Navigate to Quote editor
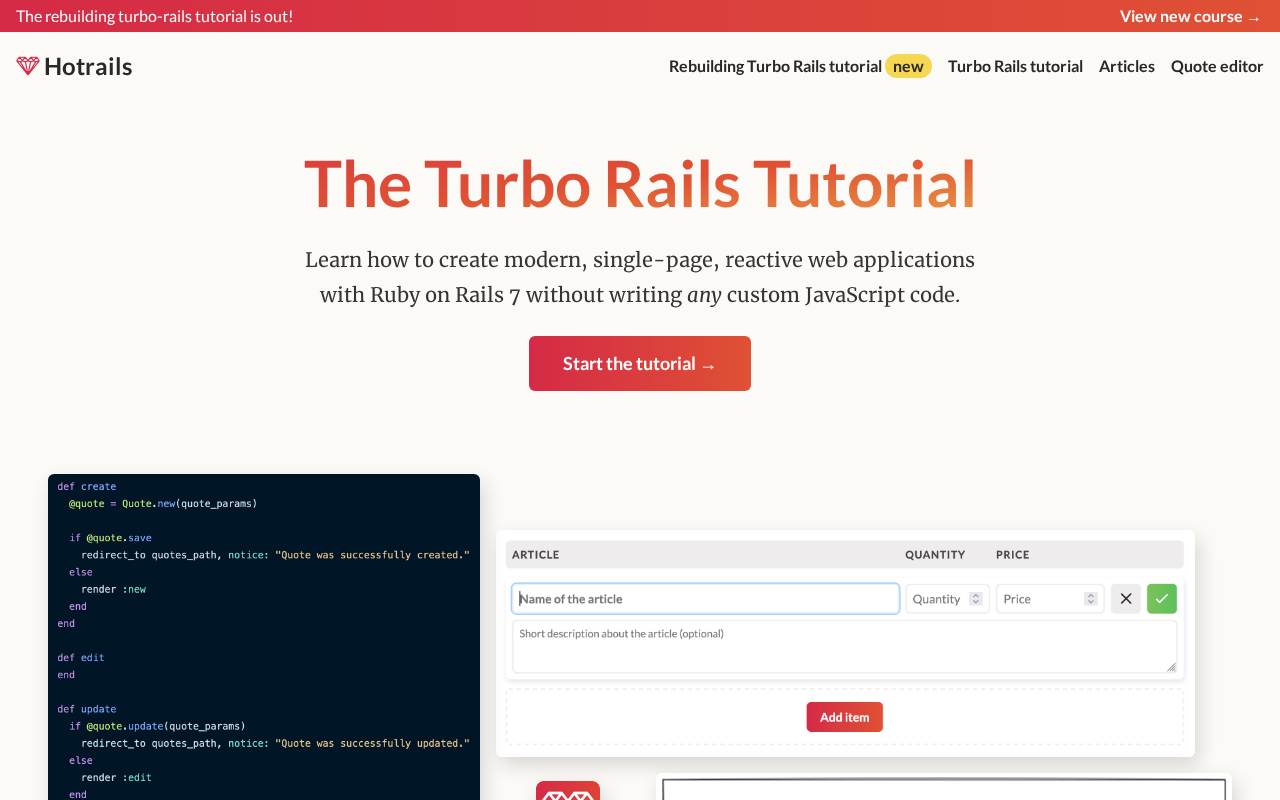 [1217, 66]
